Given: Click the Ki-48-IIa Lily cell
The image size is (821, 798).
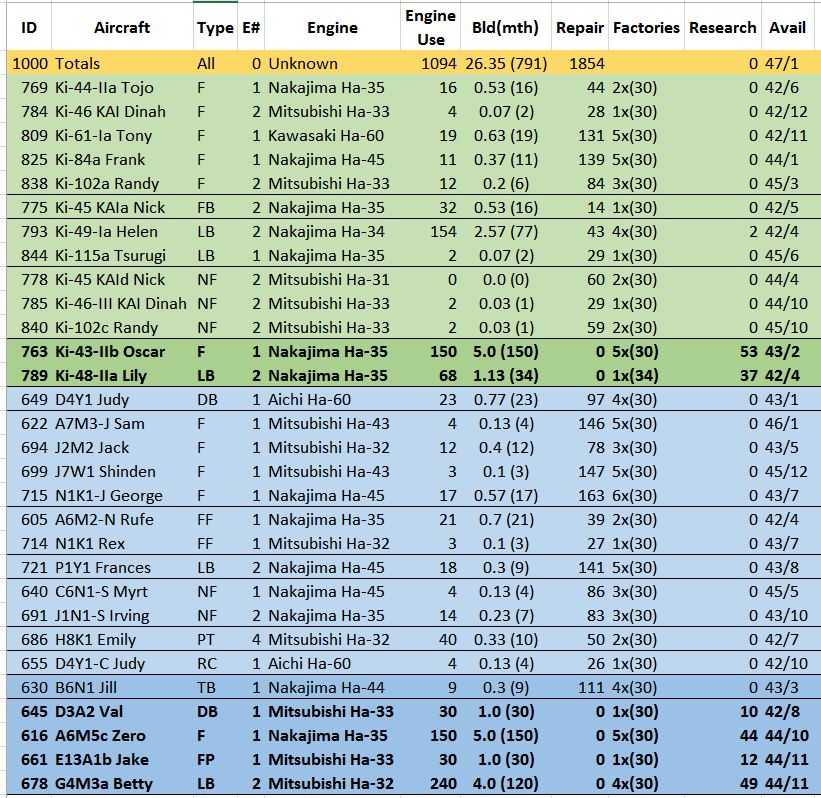Looking at the screenshot, I should tap(123, 376).
